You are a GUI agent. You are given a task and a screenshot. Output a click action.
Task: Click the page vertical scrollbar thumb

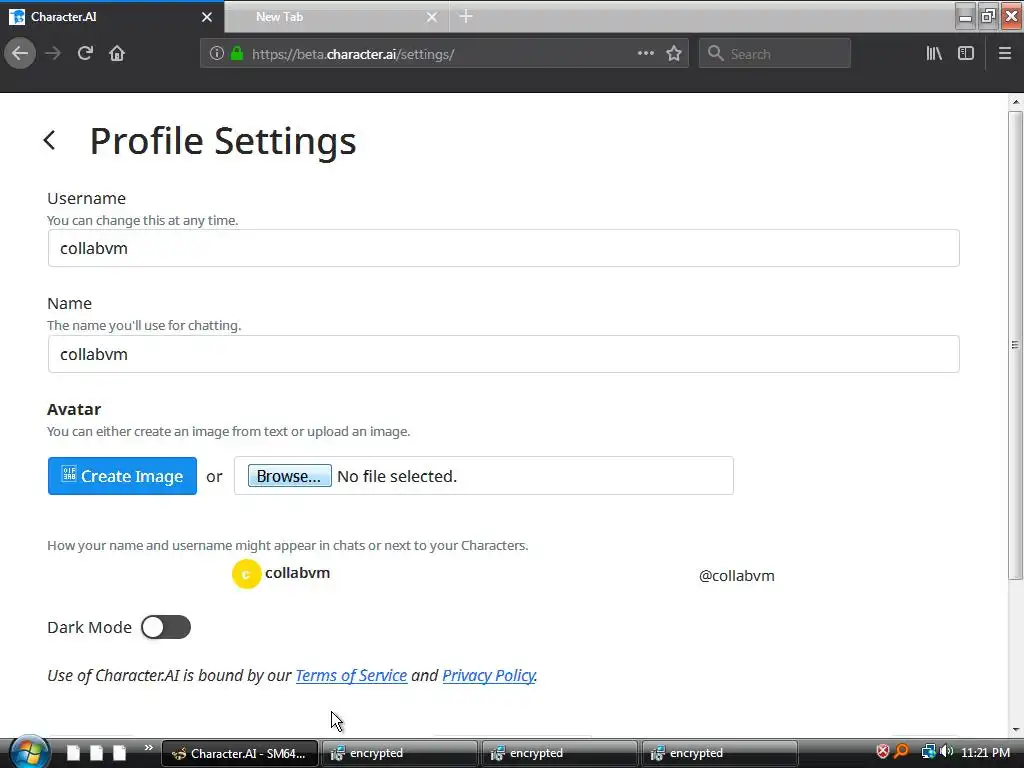click(1015, 345)
